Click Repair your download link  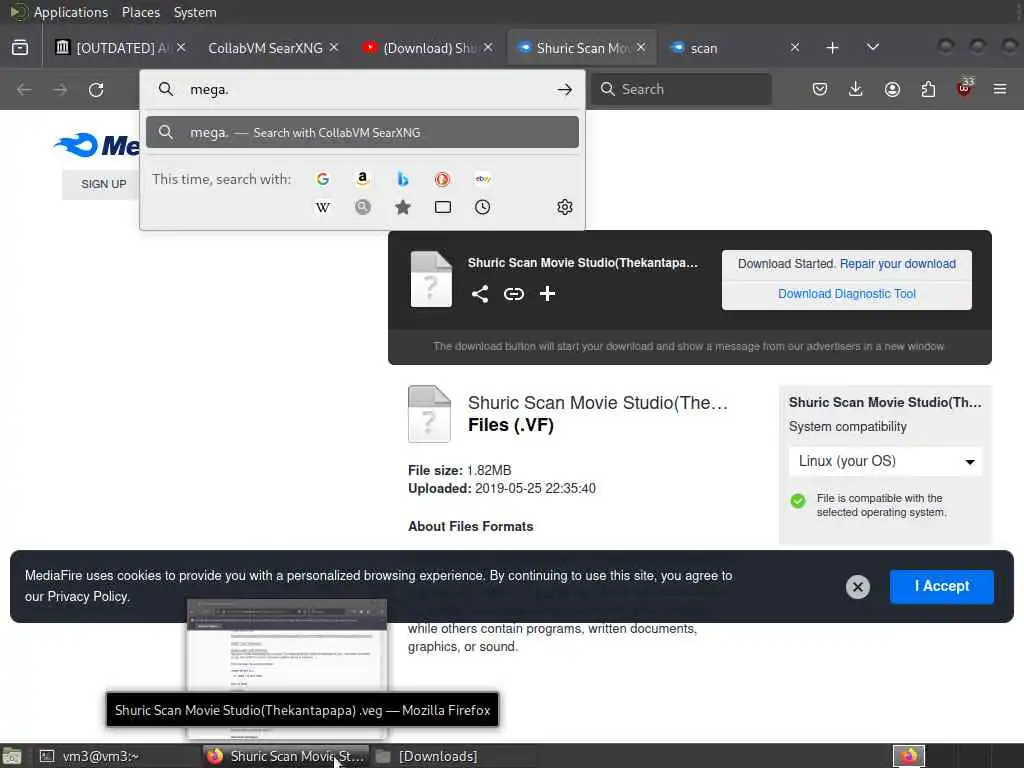point(897,264)
